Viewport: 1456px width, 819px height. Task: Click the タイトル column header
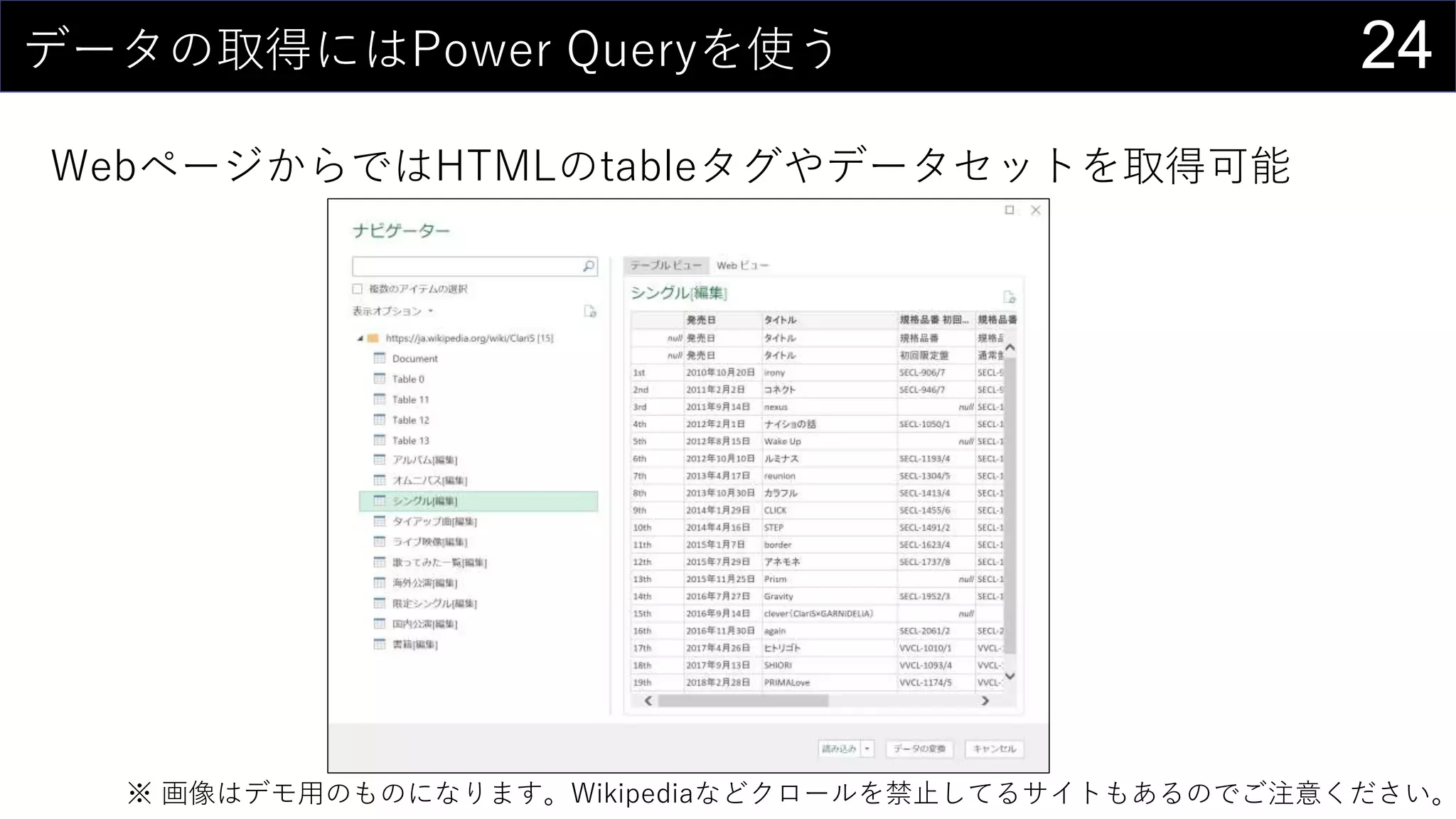[829, 320]
